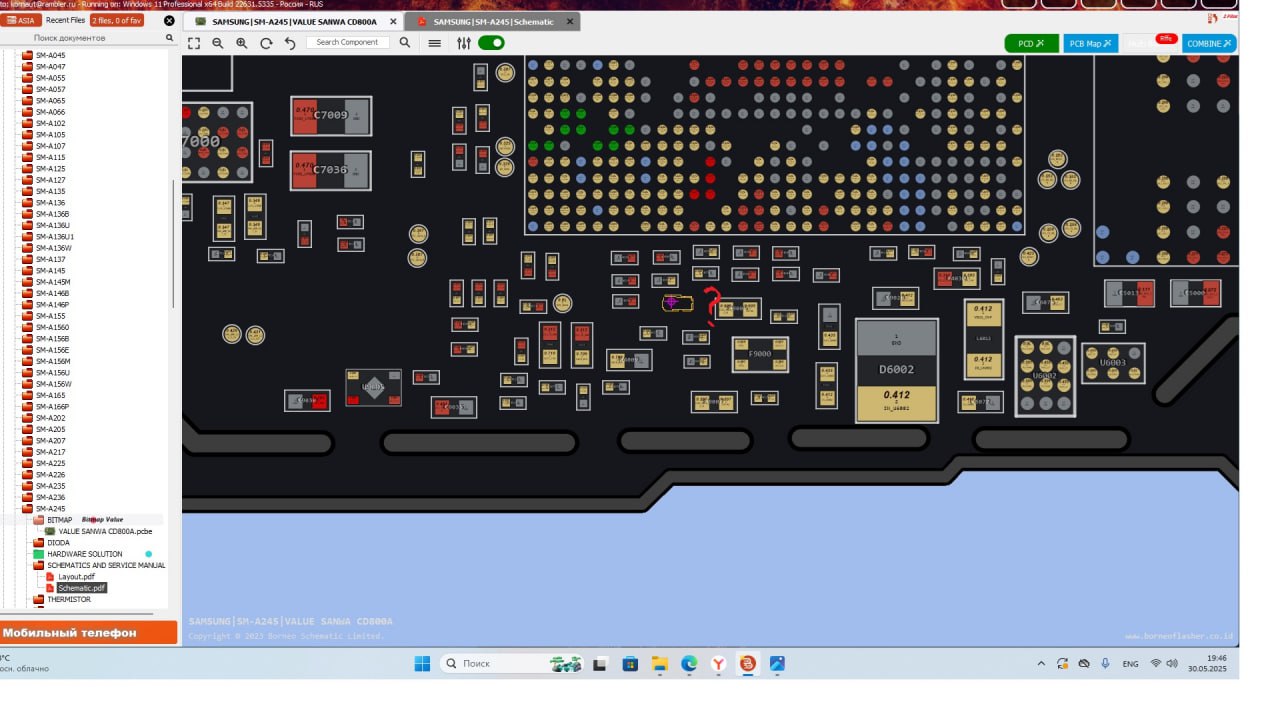This screenshot has width=1280, height=720.
Task: Open Layout.pdf file
Action: coord(70,577)
